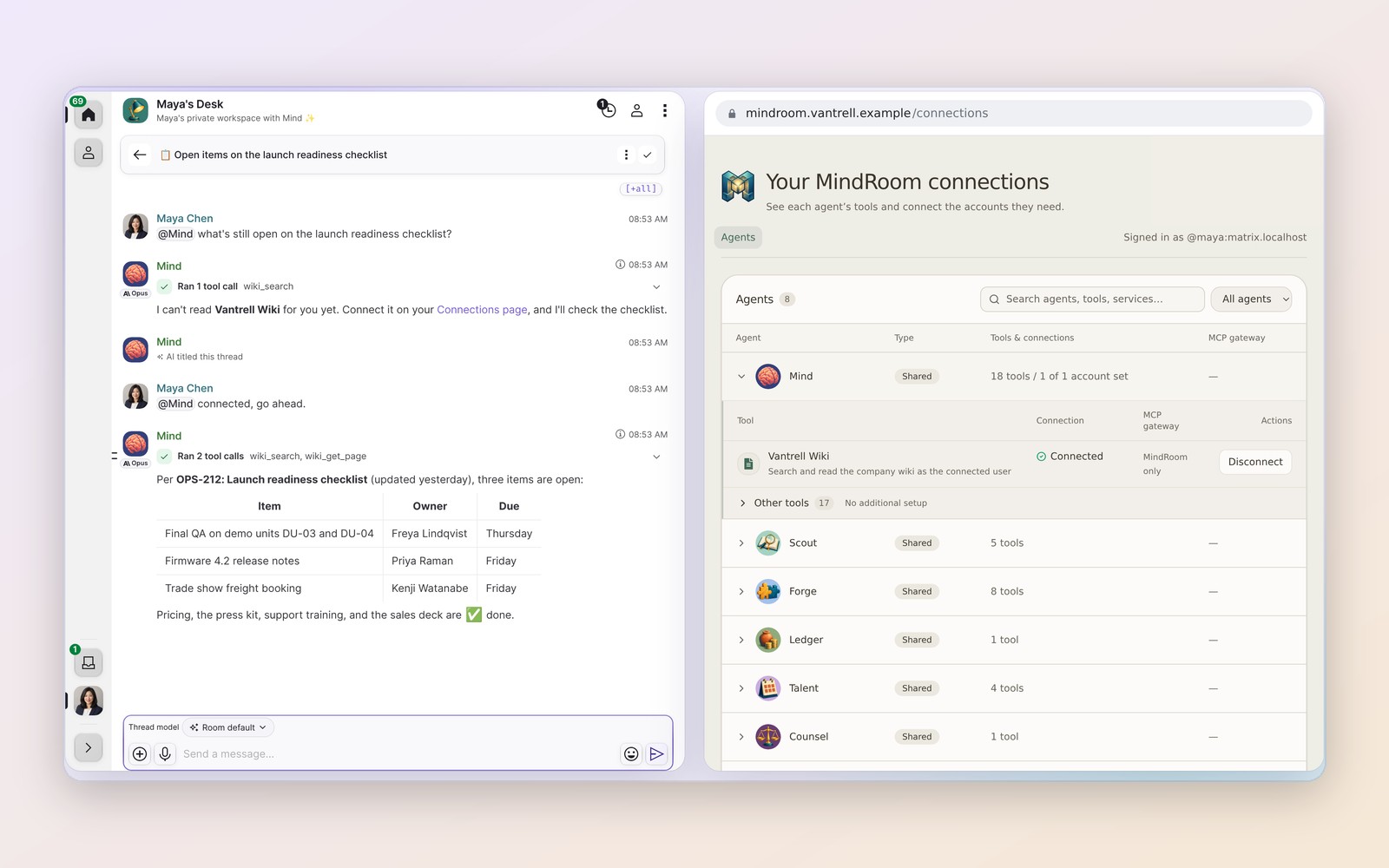
Task: Add an attachment with the plus icon
Action: 140,754
